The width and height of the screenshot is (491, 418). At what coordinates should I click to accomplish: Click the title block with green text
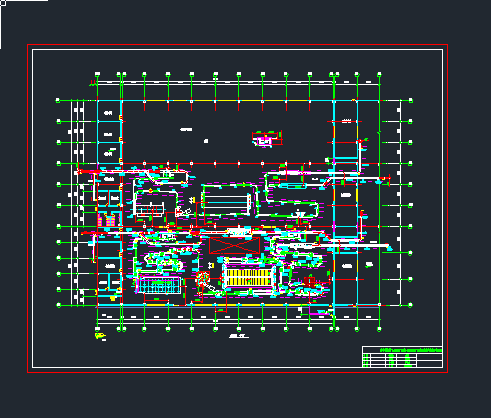pyautogui.click(x=402, y=357)
